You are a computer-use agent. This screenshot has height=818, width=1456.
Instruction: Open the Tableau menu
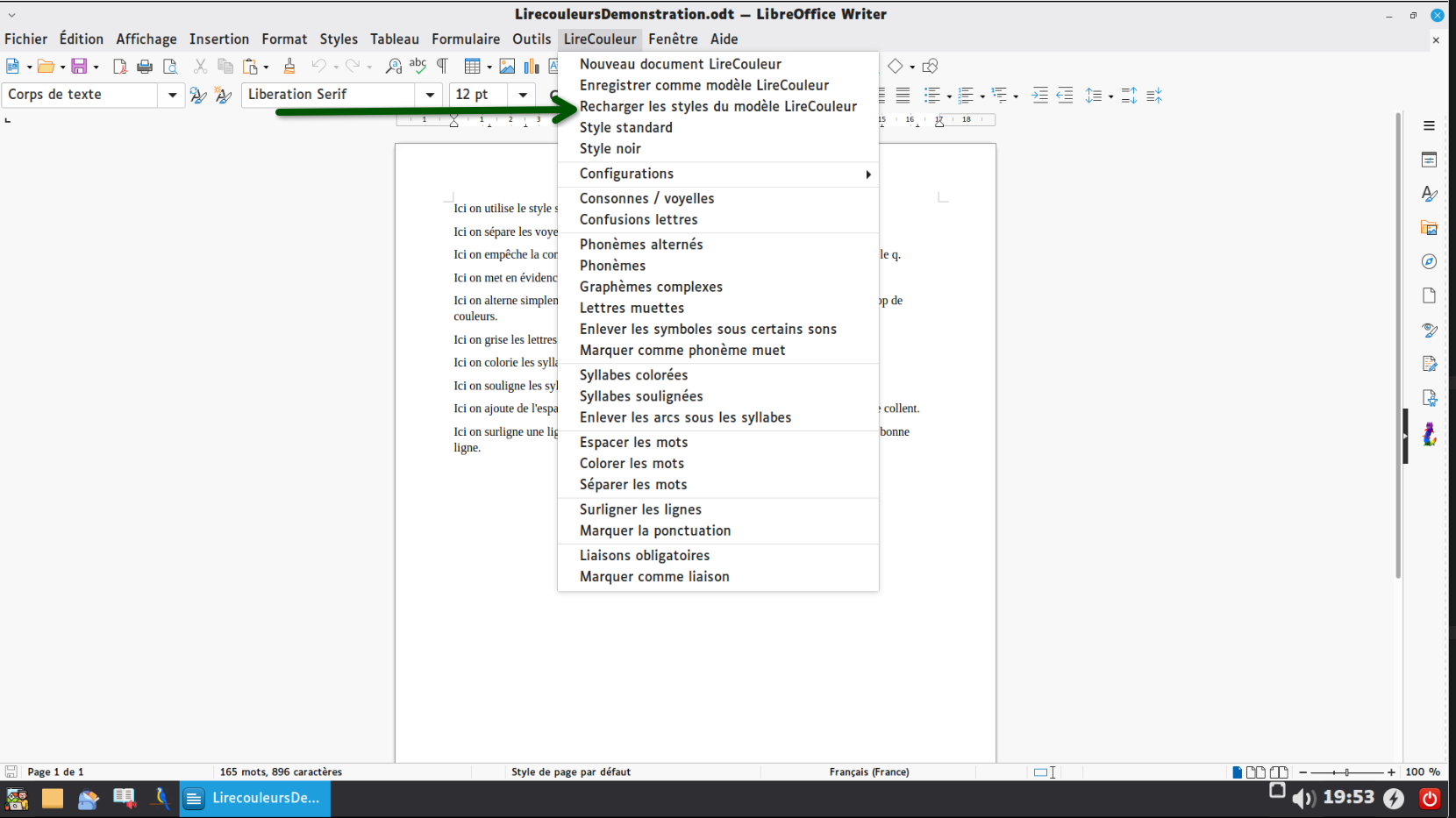point(394,39)
